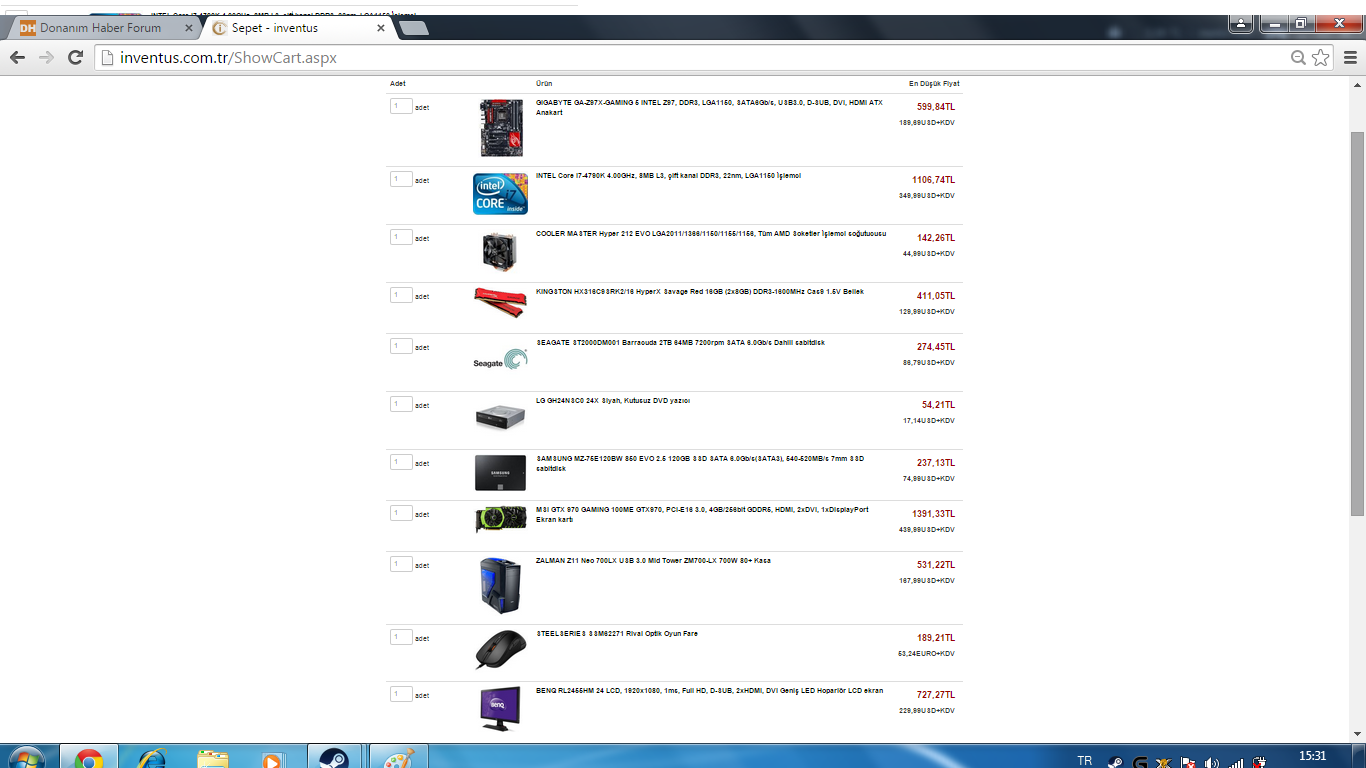Screen dimensions: 1366x768
Task: Edit quantity field for LG DVD writer
Action: (401, 404)
